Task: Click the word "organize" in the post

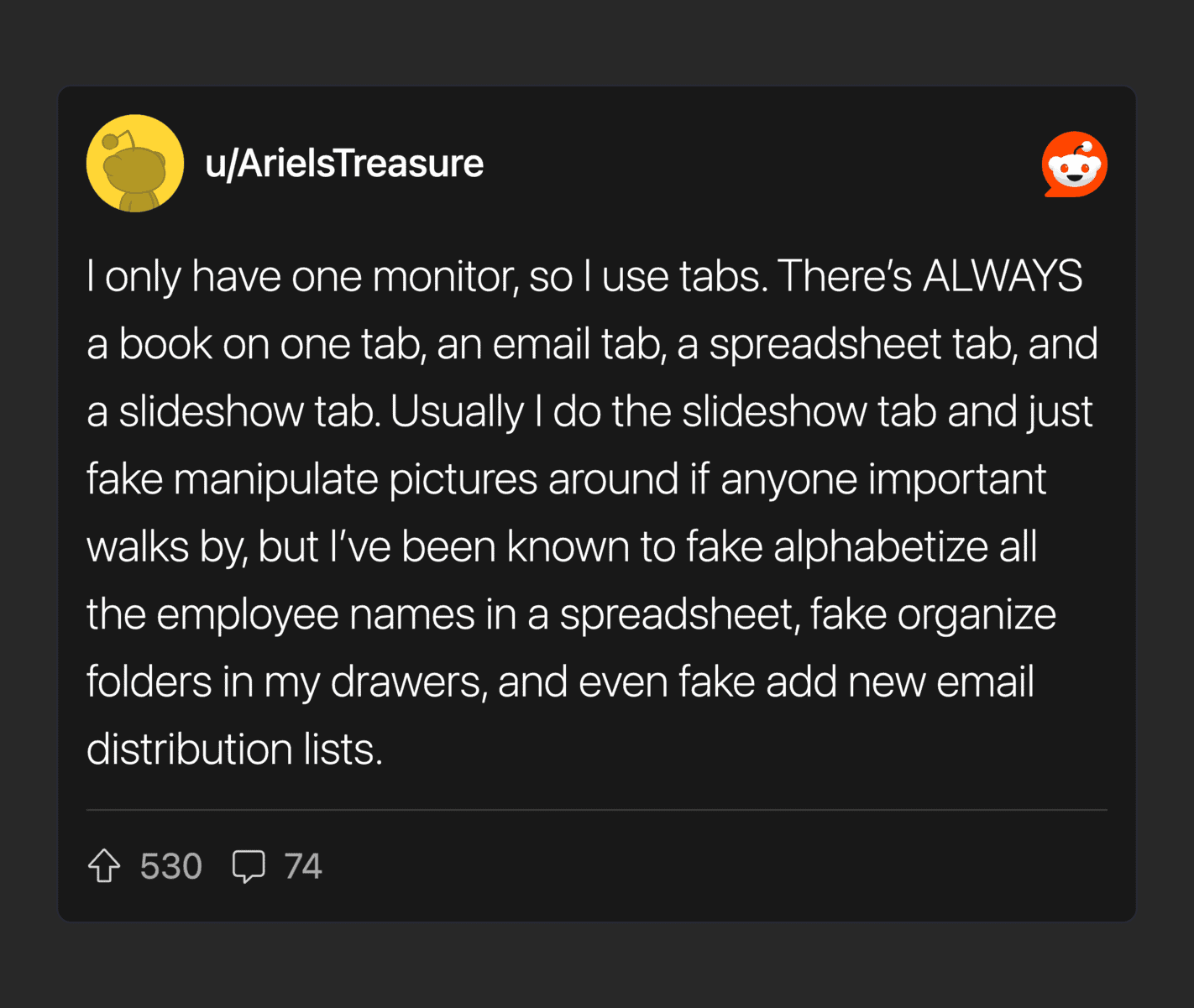Action: point(977,614)
